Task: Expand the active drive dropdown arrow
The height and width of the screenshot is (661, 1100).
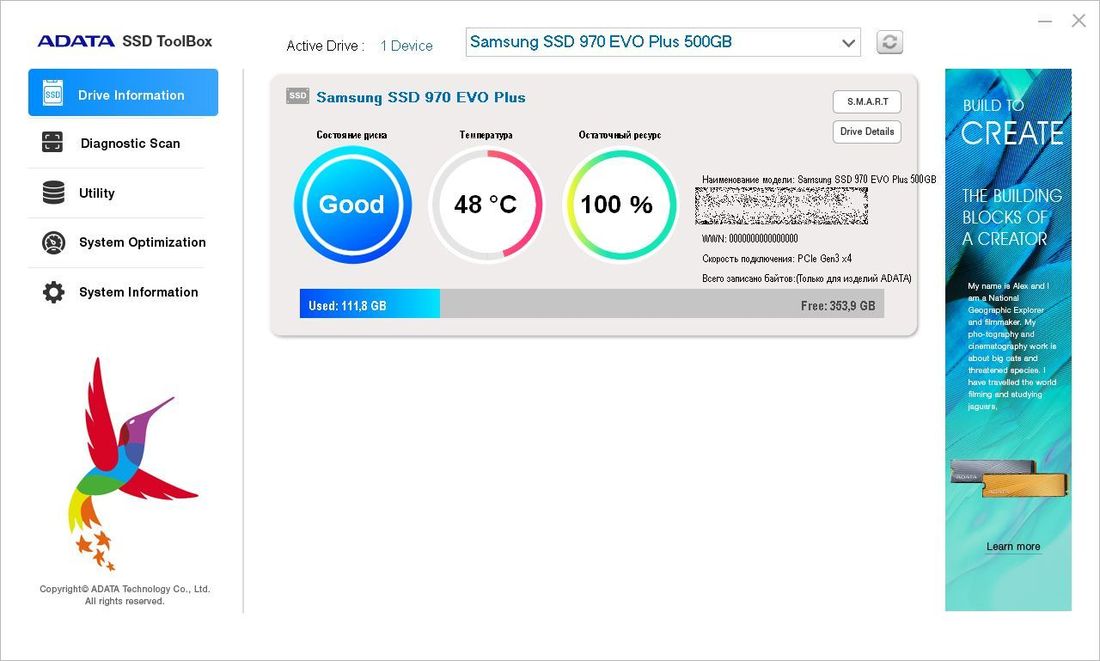Action: (848, 43)
